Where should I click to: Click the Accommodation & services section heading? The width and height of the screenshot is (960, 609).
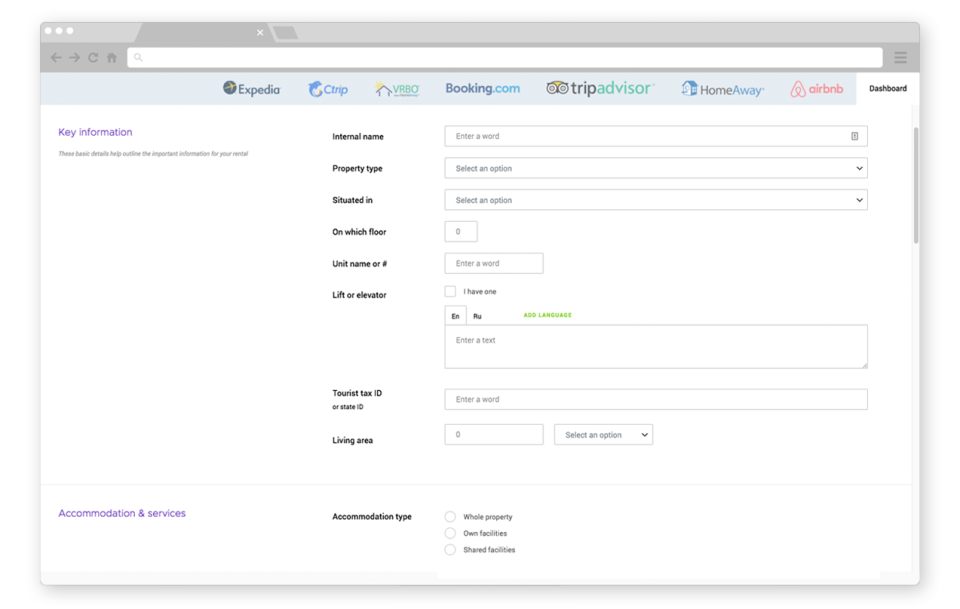click(122, 513)
